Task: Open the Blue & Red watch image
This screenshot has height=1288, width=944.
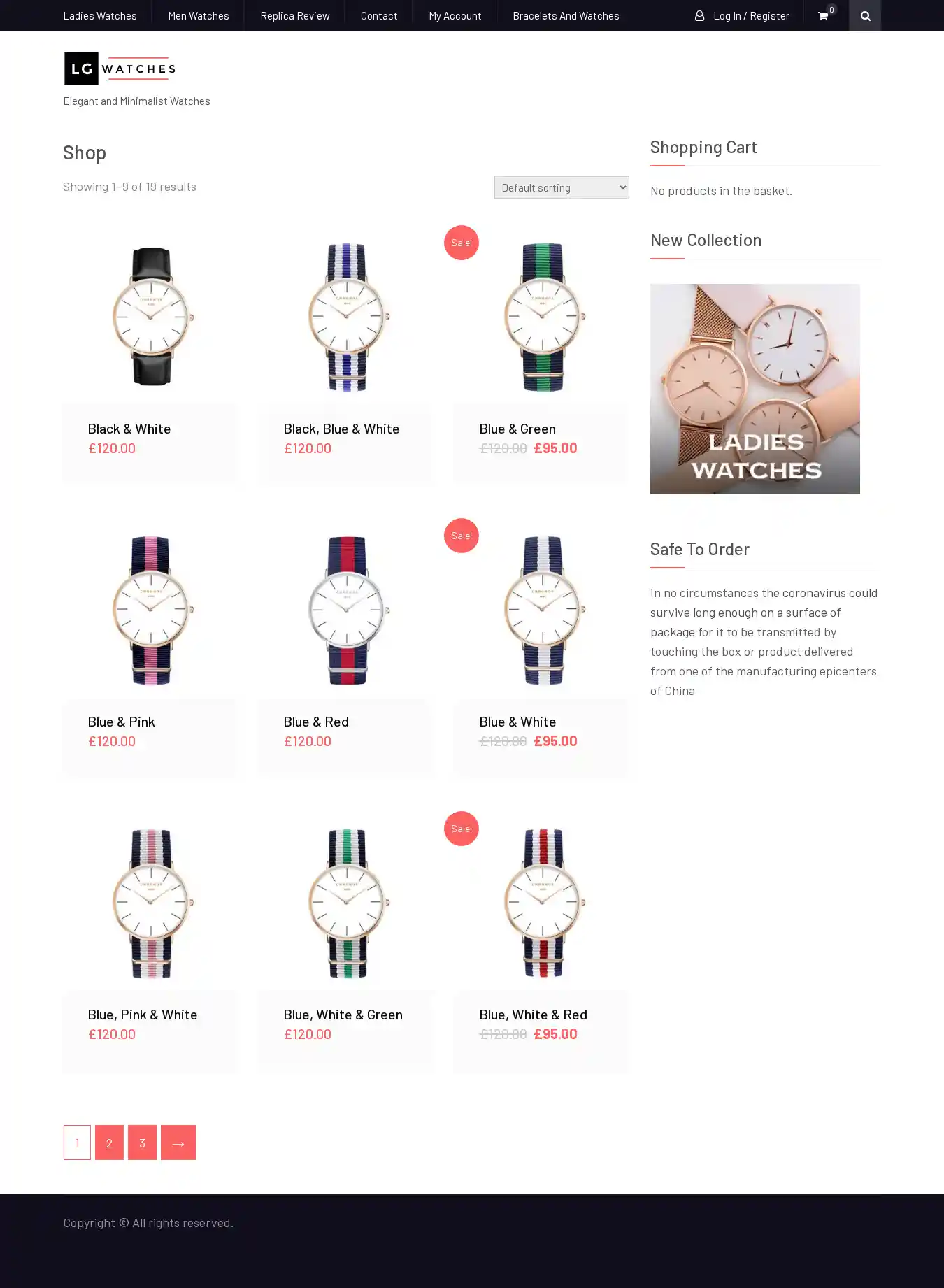Action: [347, 610]
